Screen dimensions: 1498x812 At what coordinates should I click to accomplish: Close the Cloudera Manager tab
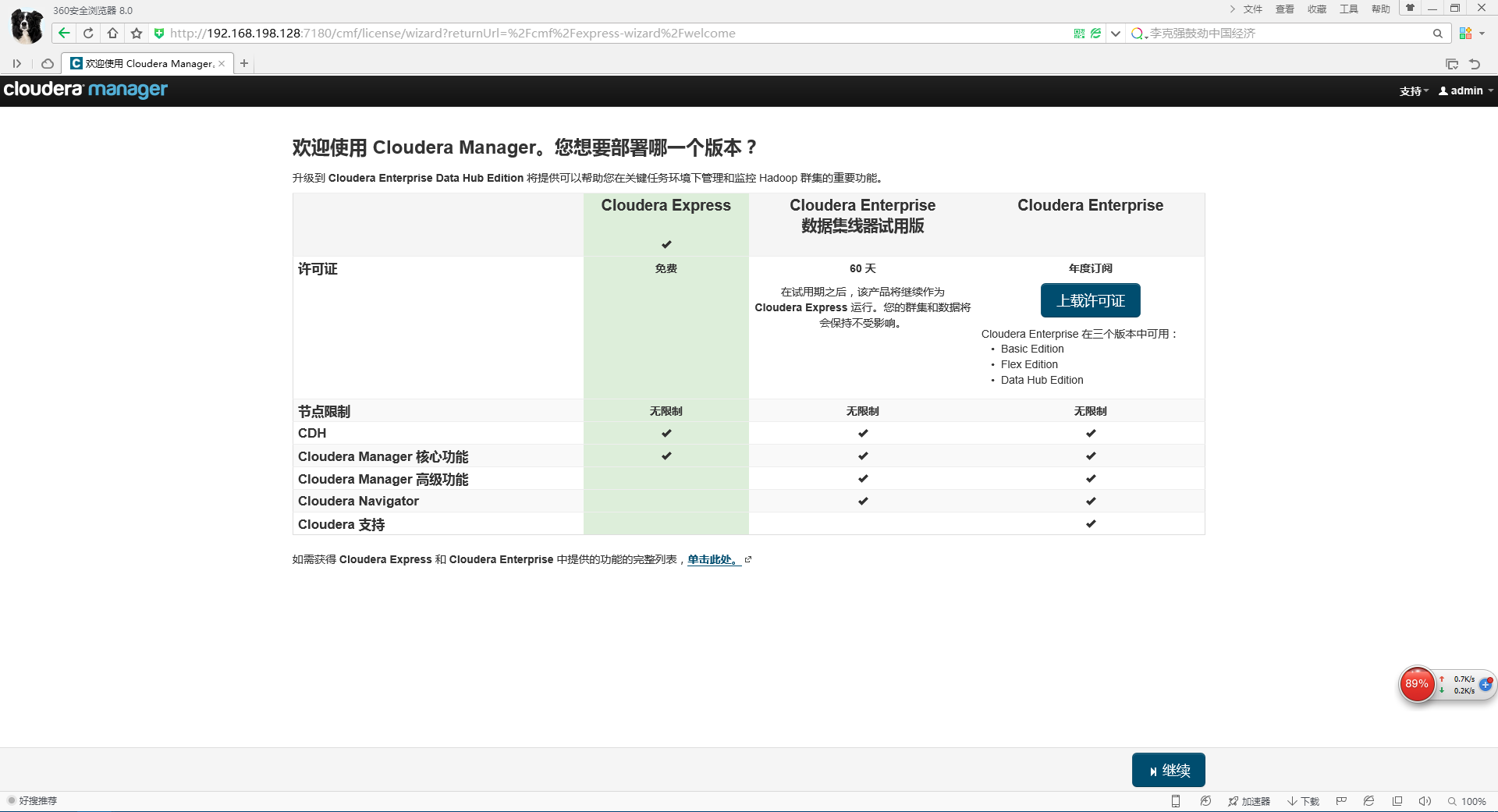click(x=222, y=63)
